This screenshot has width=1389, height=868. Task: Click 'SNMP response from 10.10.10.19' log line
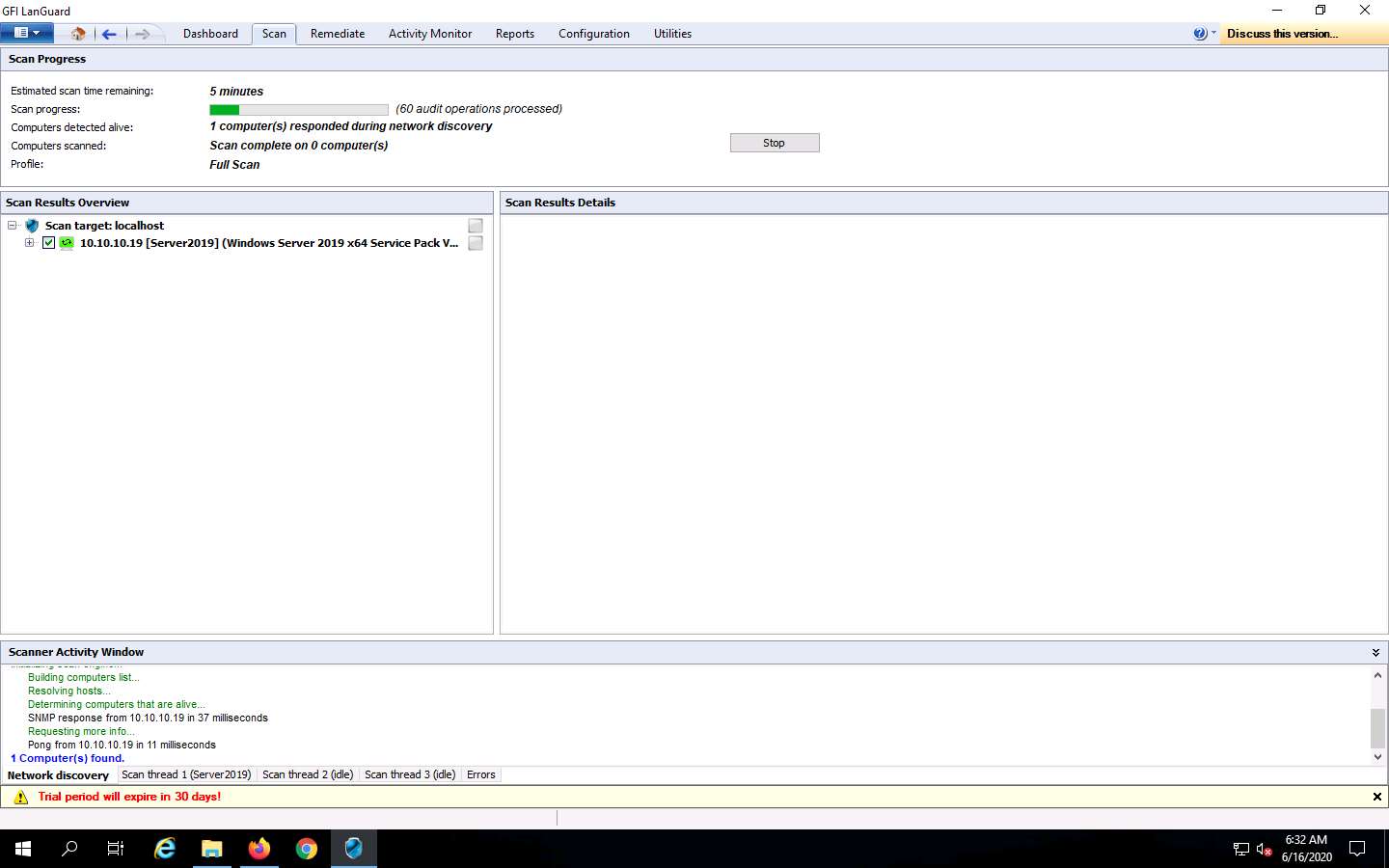click(148, 718)
